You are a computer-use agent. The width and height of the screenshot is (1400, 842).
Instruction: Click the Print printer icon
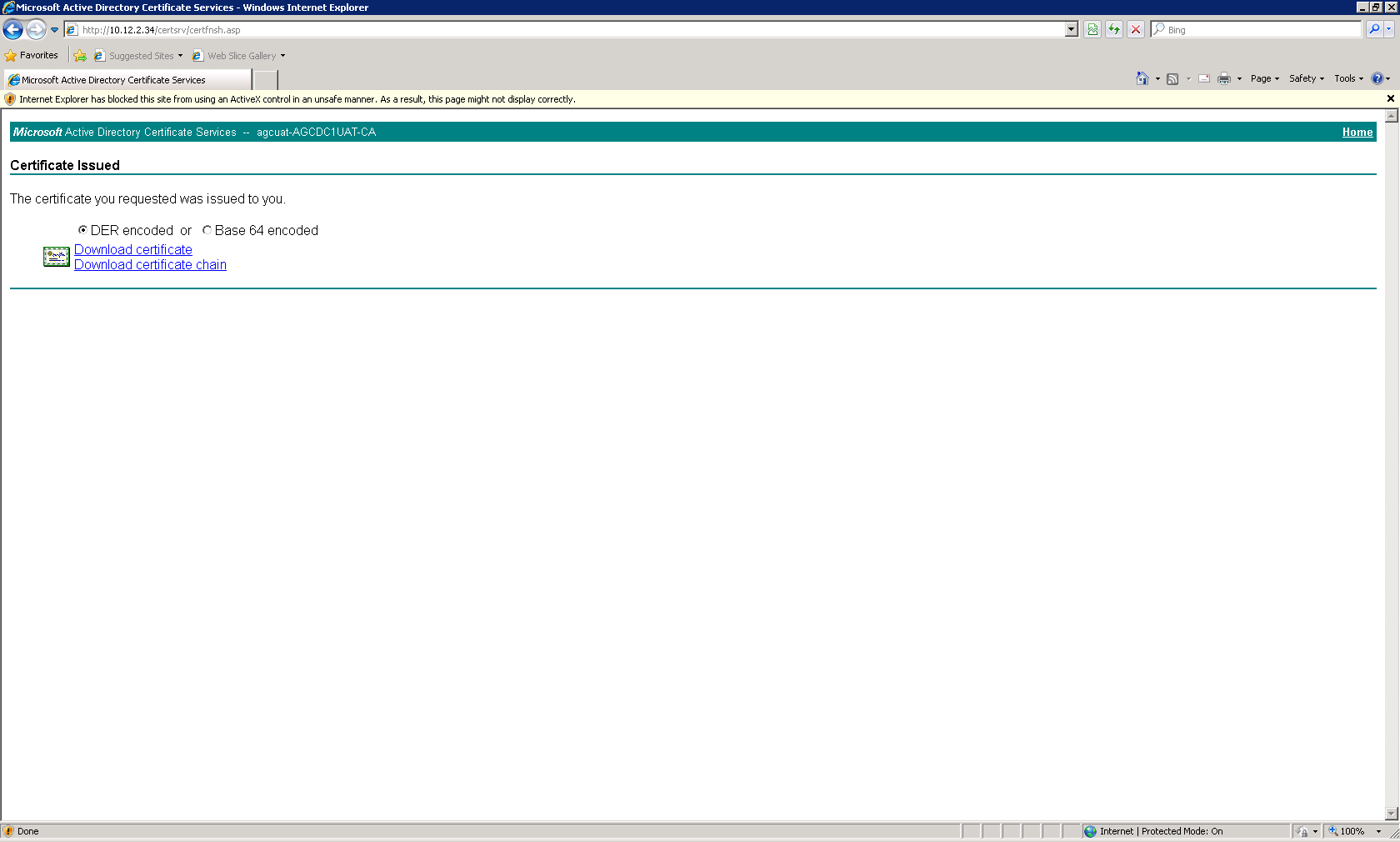pyautogui.click(x=1223, y=78)
